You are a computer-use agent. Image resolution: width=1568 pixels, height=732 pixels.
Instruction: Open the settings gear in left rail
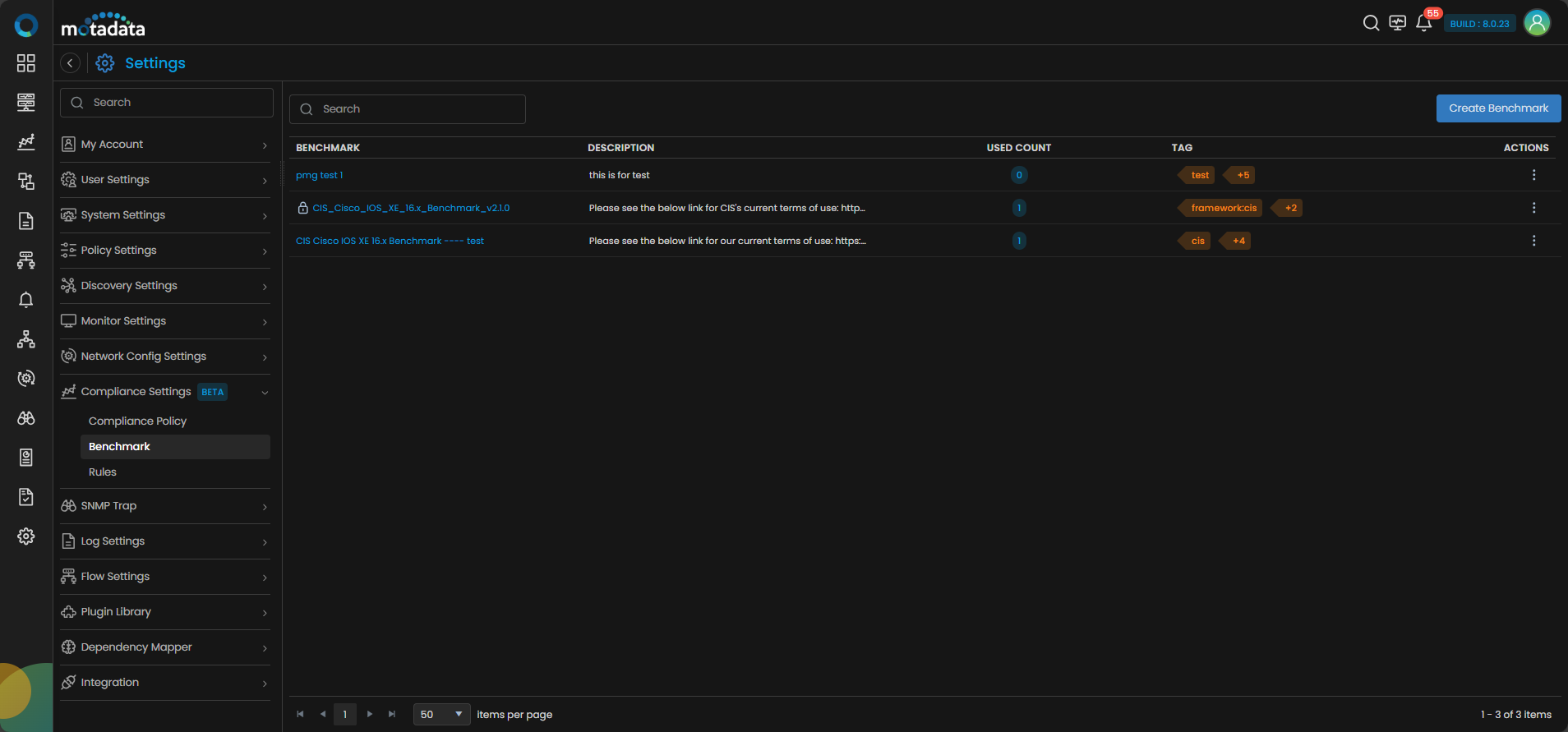26,536
